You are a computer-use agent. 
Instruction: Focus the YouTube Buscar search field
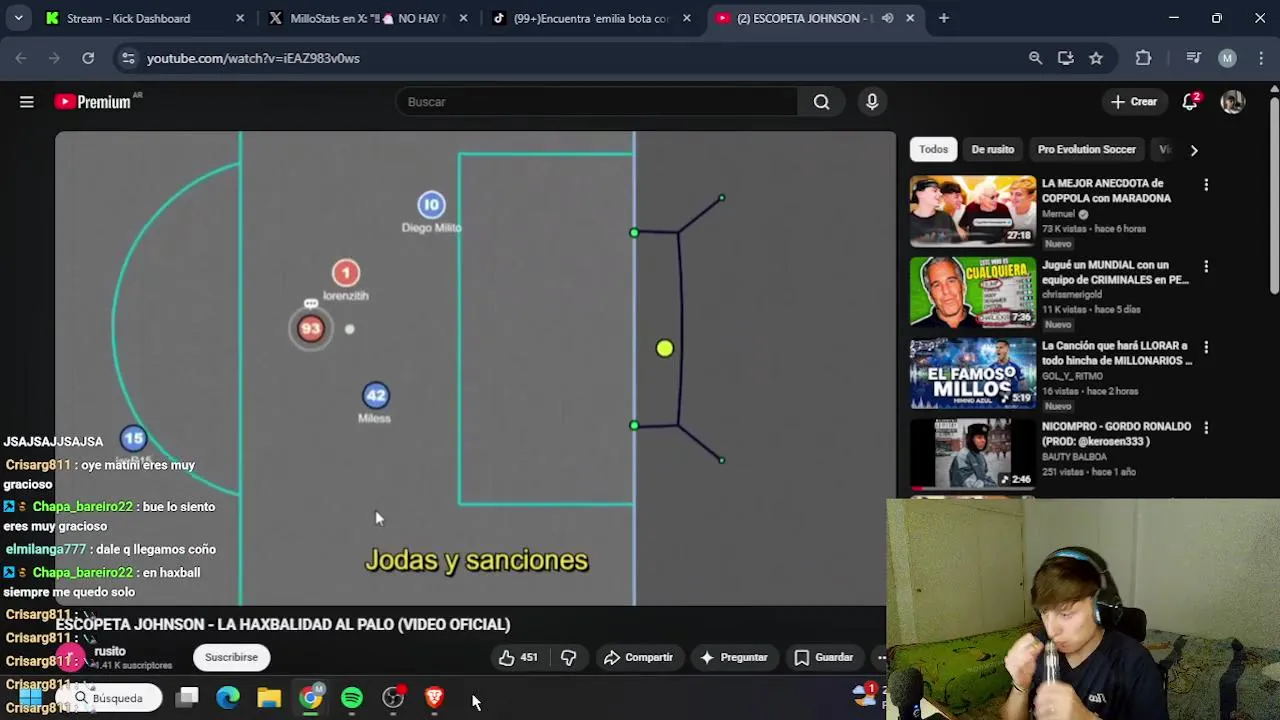coord(596,102)
